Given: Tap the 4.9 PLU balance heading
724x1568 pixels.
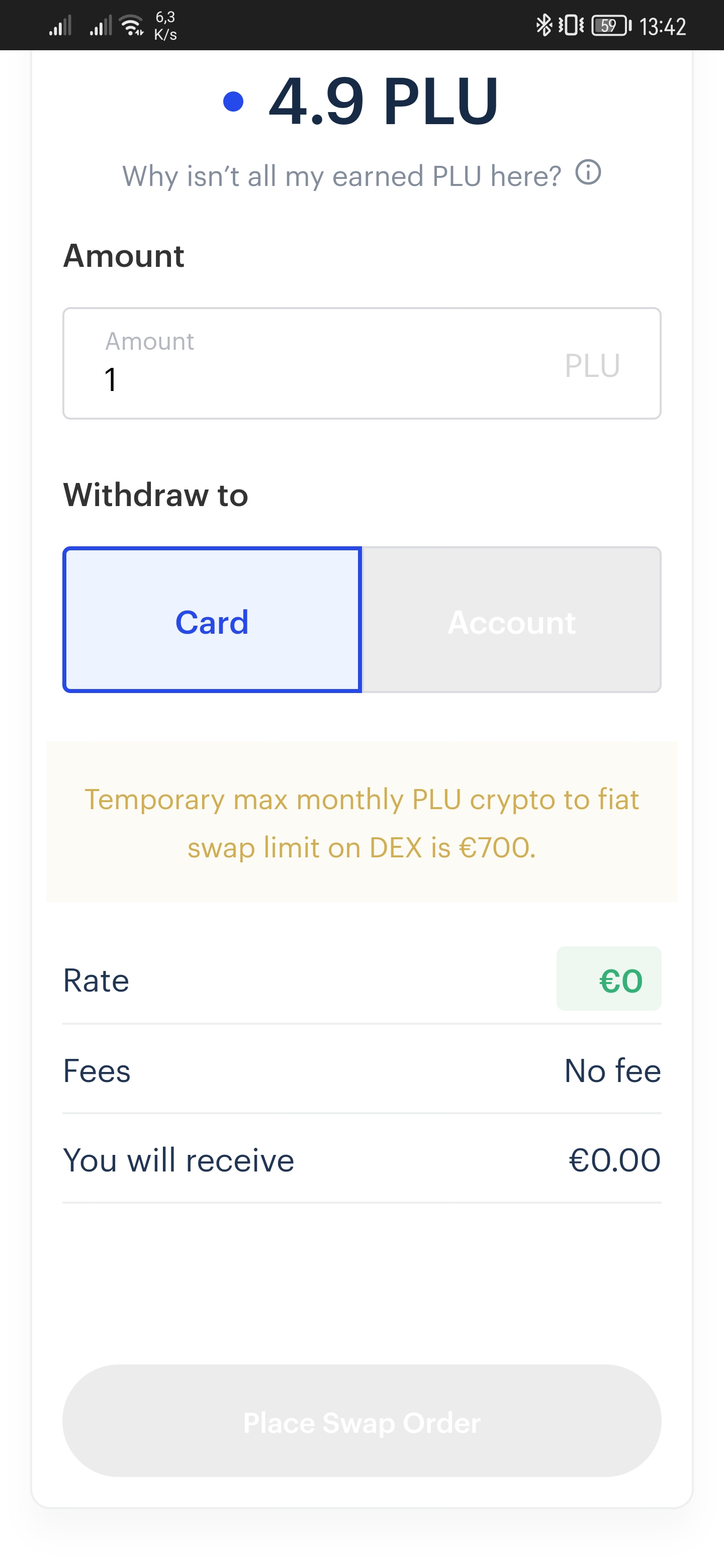Looking at the screenshot, I should tap(384, 102).
